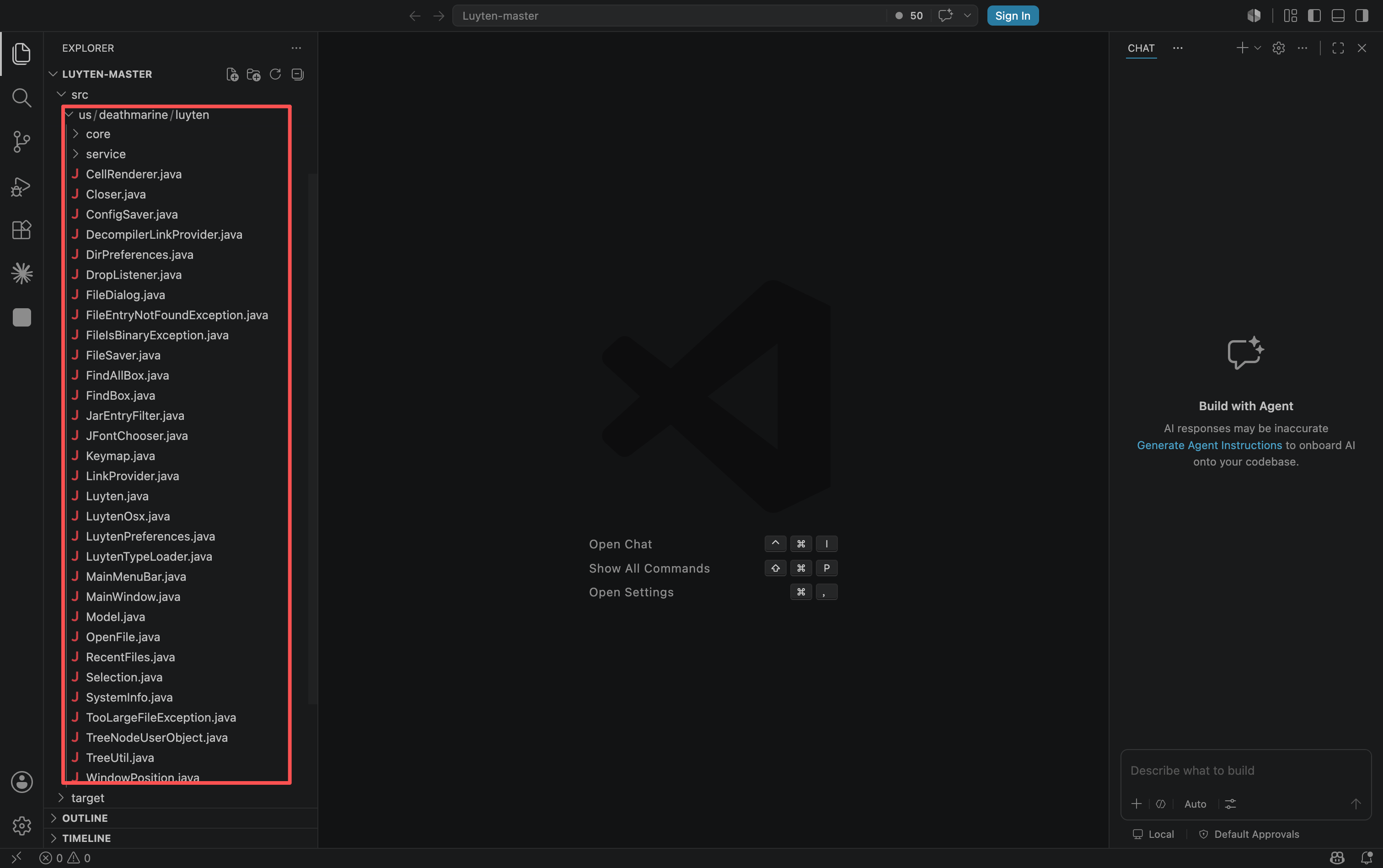Screen dimensions: 1383x868
Task: Click the Explorer vertical scrollbar
Action: click(312, 439)
